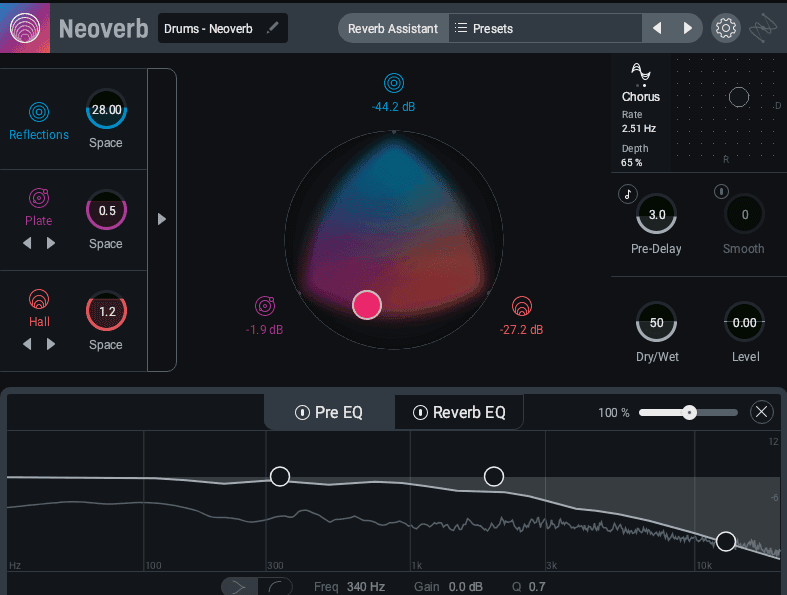Screen dimensions: 787x595
Task: Click the Level knob
Action: tap(745, 322)
